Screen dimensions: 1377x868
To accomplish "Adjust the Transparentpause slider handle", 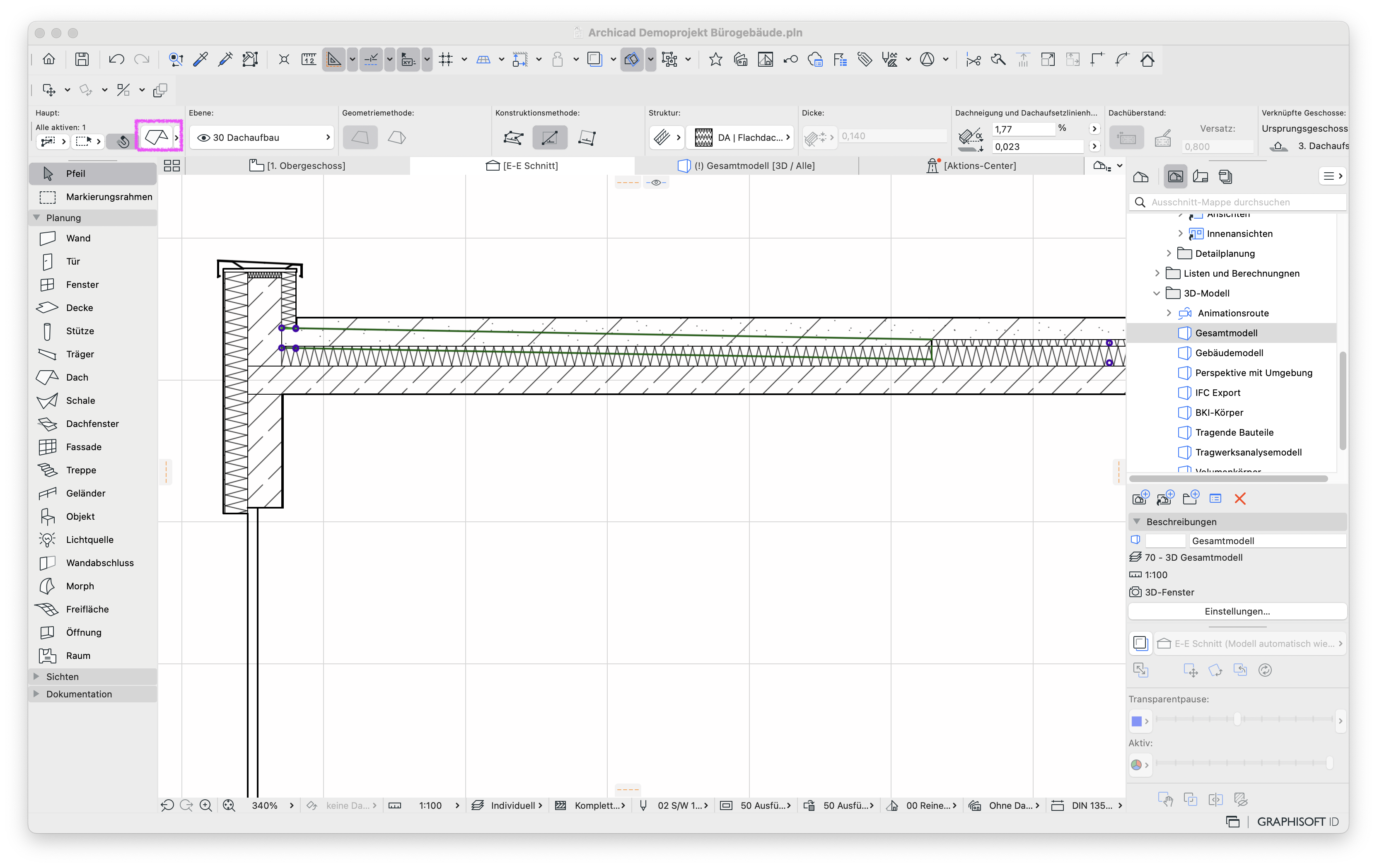I will [1237, 719].
